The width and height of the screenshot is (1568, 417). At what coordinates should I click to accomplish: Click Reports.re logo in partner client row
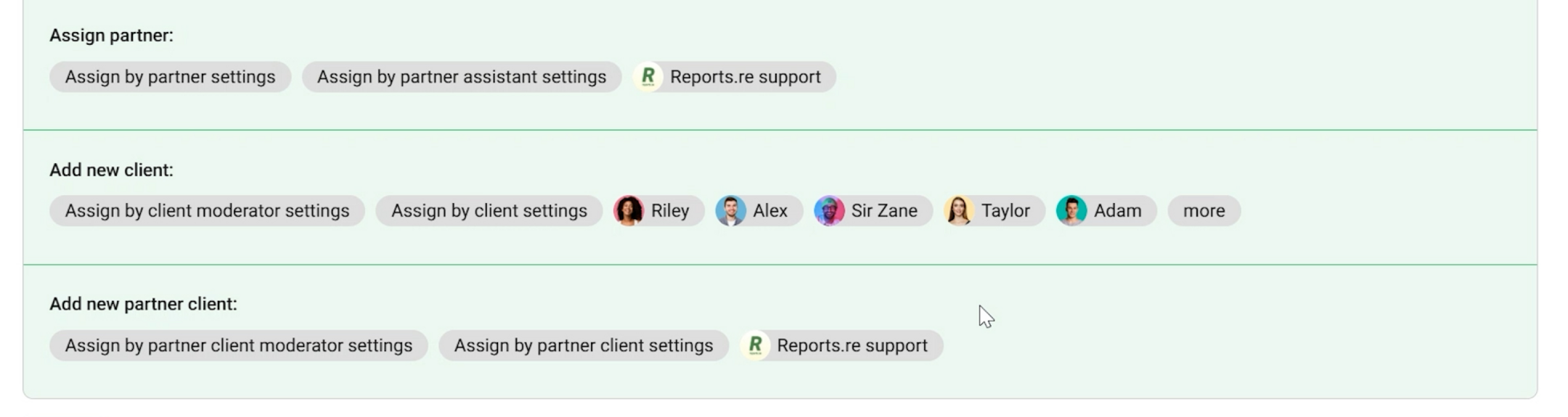tap(755, 345)
